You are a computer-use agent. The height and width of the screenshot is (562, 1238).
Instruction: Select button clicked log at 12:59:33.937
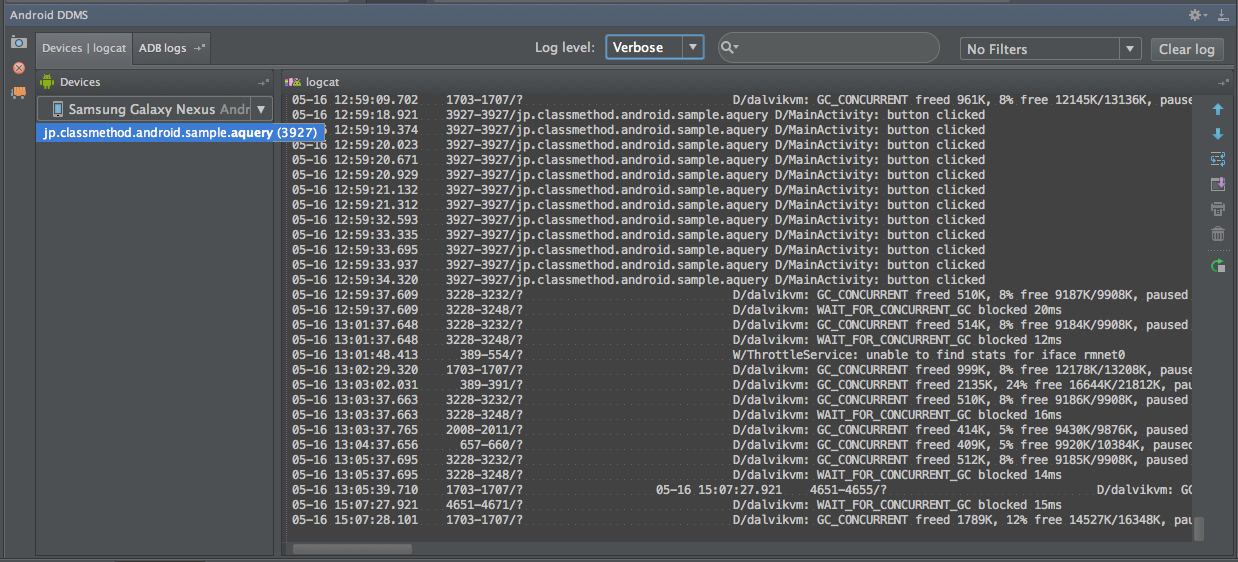click(638, 265)
